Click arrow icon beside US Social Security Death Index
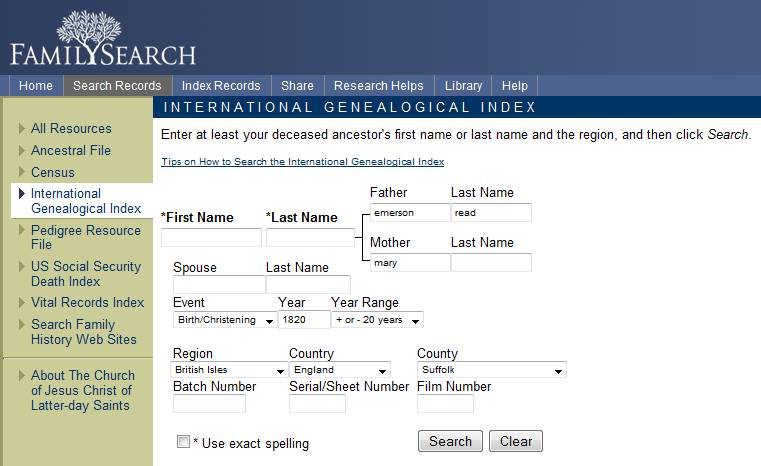 (x=21, y=266)
